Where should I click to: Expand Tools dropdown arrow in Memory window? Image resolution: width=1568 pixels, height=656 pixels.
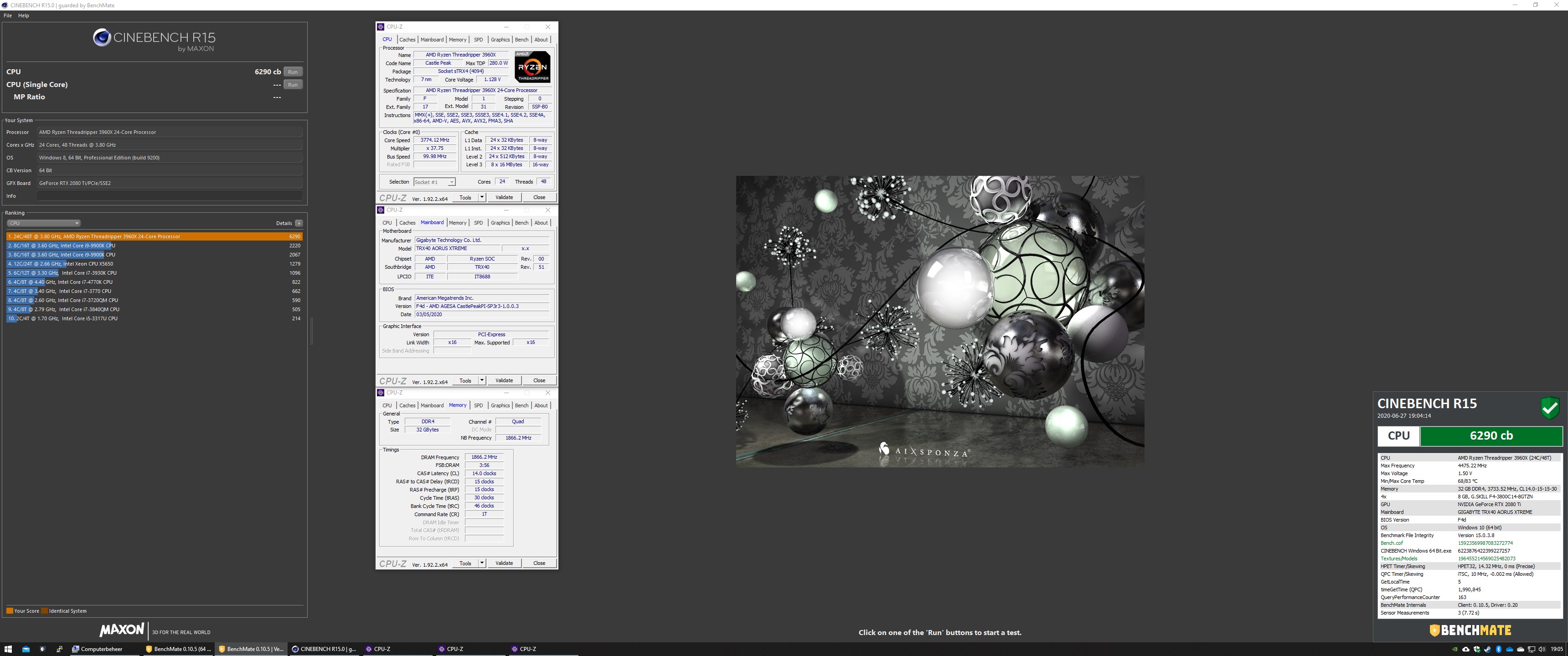[x=482, y=563]
